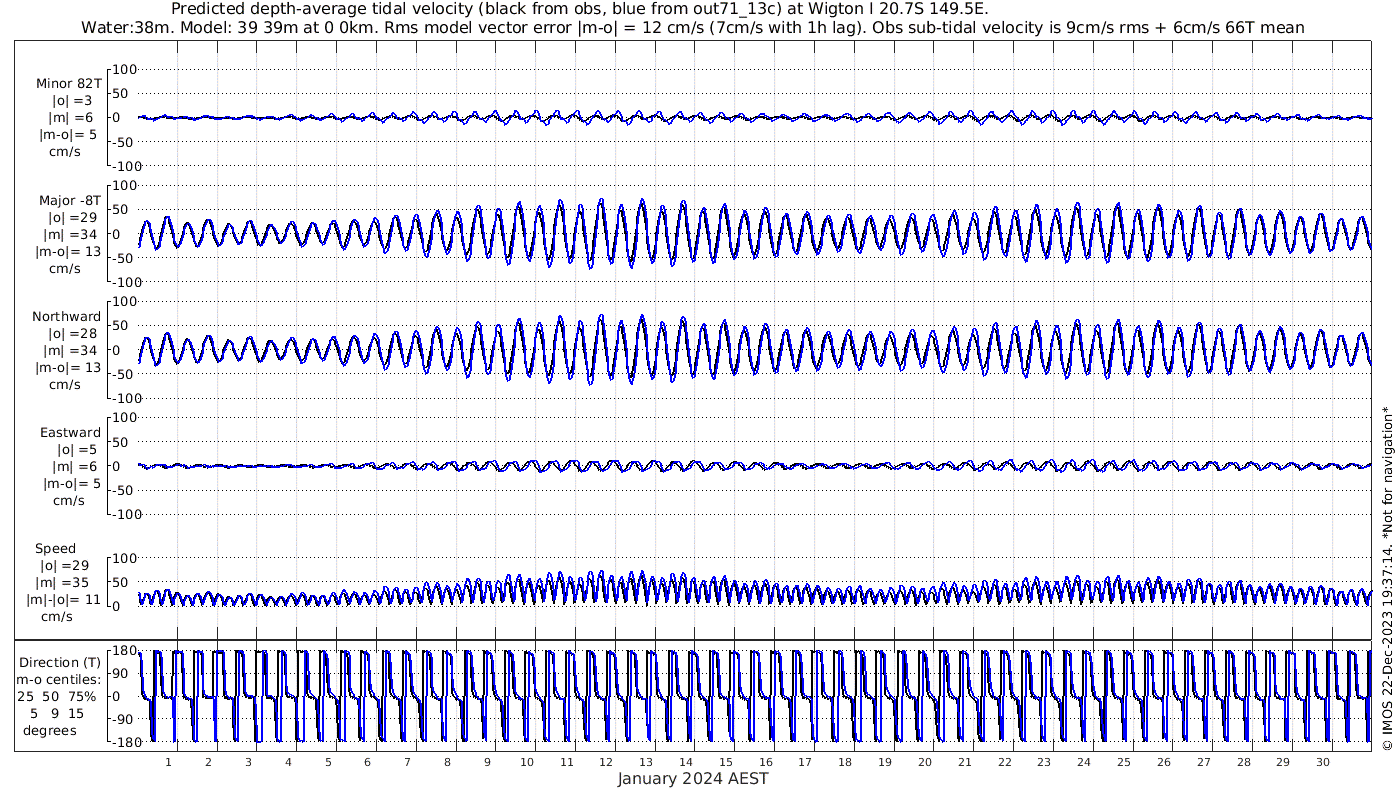Click day 13 on the date axis
Image resolution: width=1400 pixels, height=800 pixels.
click(646, 762)
